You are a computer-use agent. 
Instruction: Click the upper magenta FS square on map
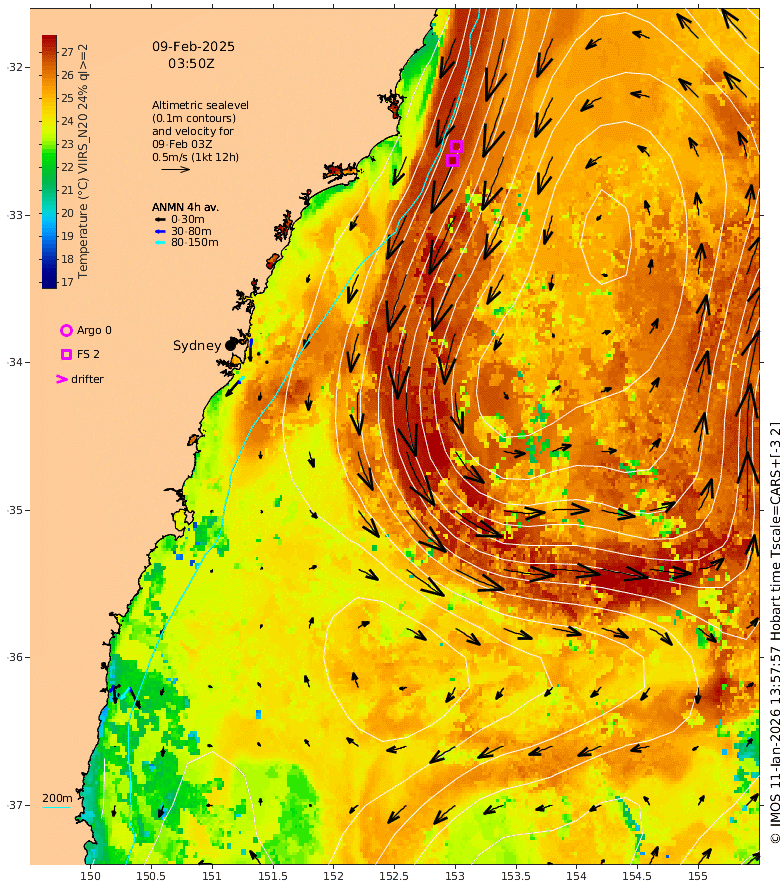pyautogui.click(x=456, y=146)
